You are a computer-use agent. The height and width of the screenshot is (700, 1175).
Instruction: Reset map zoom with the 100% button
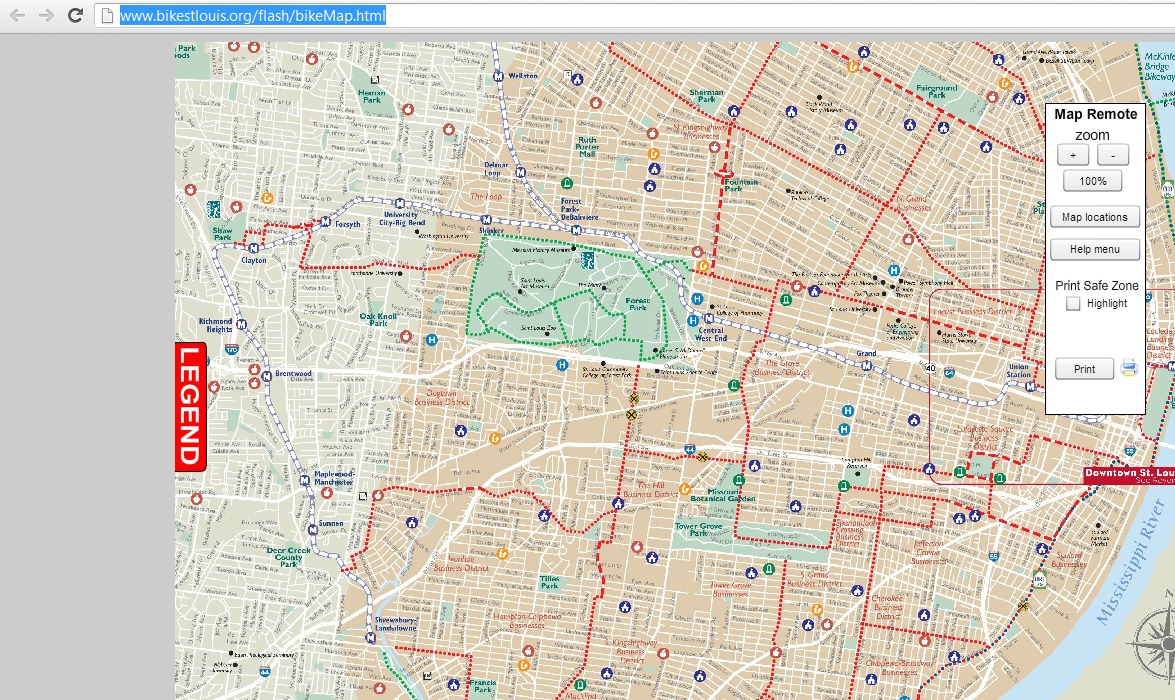tap(1092, 180)
